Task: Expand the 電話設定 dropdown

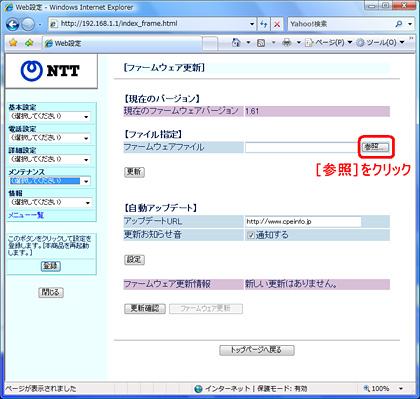Action: 49,138
